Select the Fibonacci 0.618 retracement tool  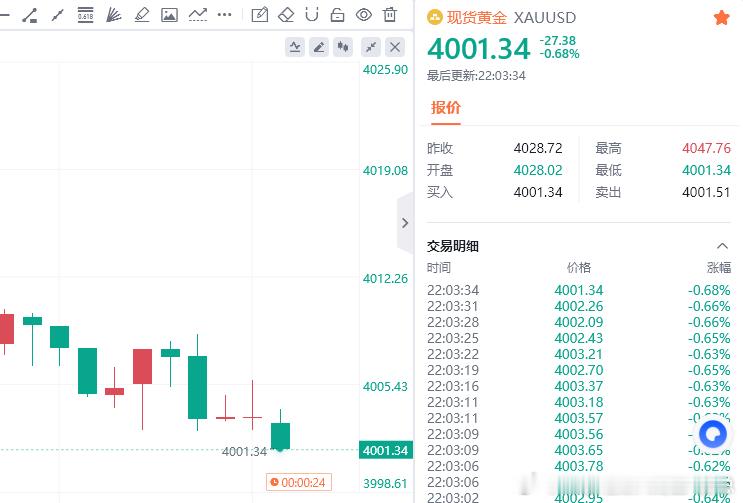(x=85, y=15)
